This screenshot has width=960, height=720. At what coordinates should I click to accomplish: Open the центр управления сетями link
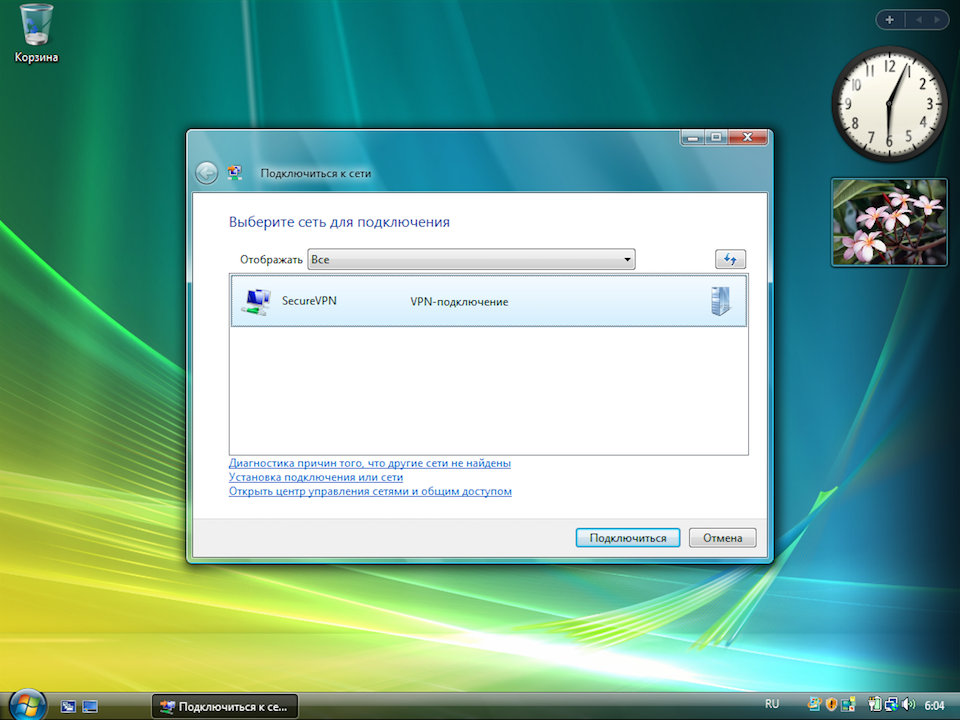click(370, 492)
